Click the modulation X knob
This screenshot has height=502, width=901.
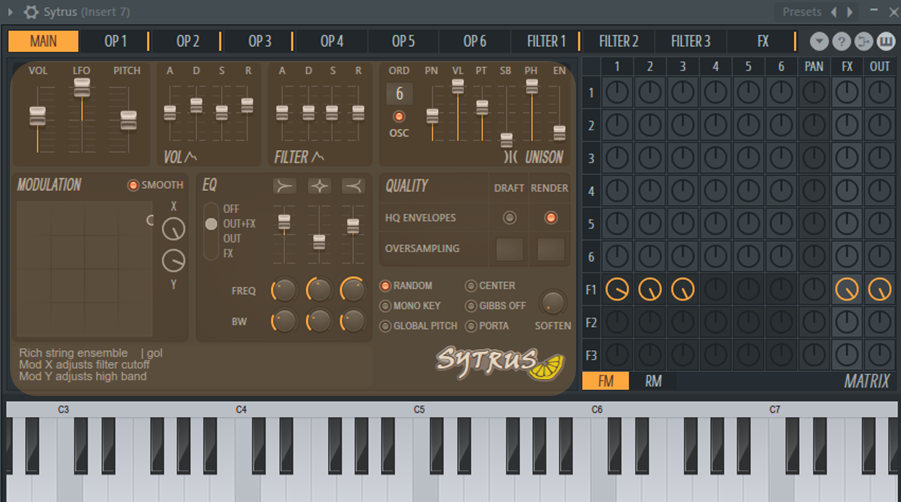[174, 229]
